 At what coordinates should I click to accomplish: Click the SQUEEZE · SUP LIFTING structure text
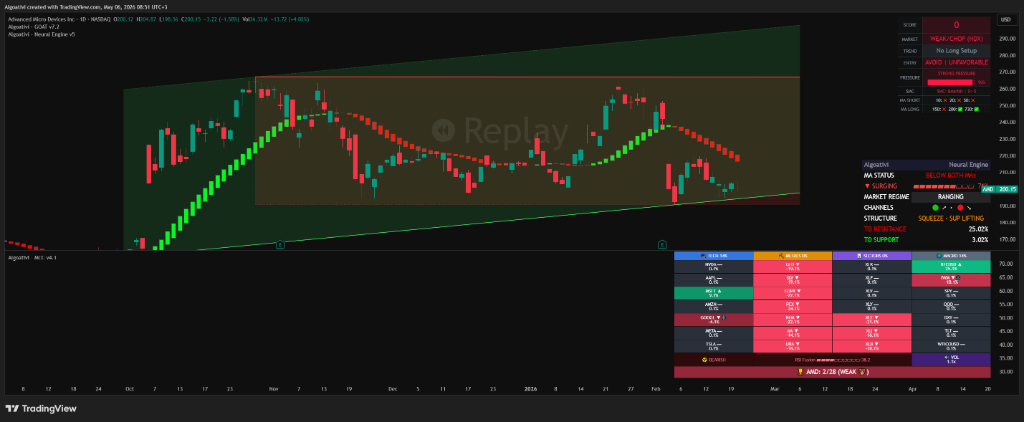pos(953,218)
